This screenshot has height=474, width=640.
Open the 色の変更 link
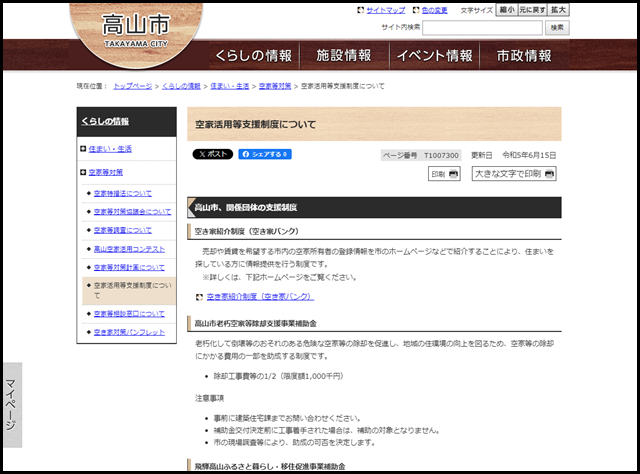coord(435,10)
